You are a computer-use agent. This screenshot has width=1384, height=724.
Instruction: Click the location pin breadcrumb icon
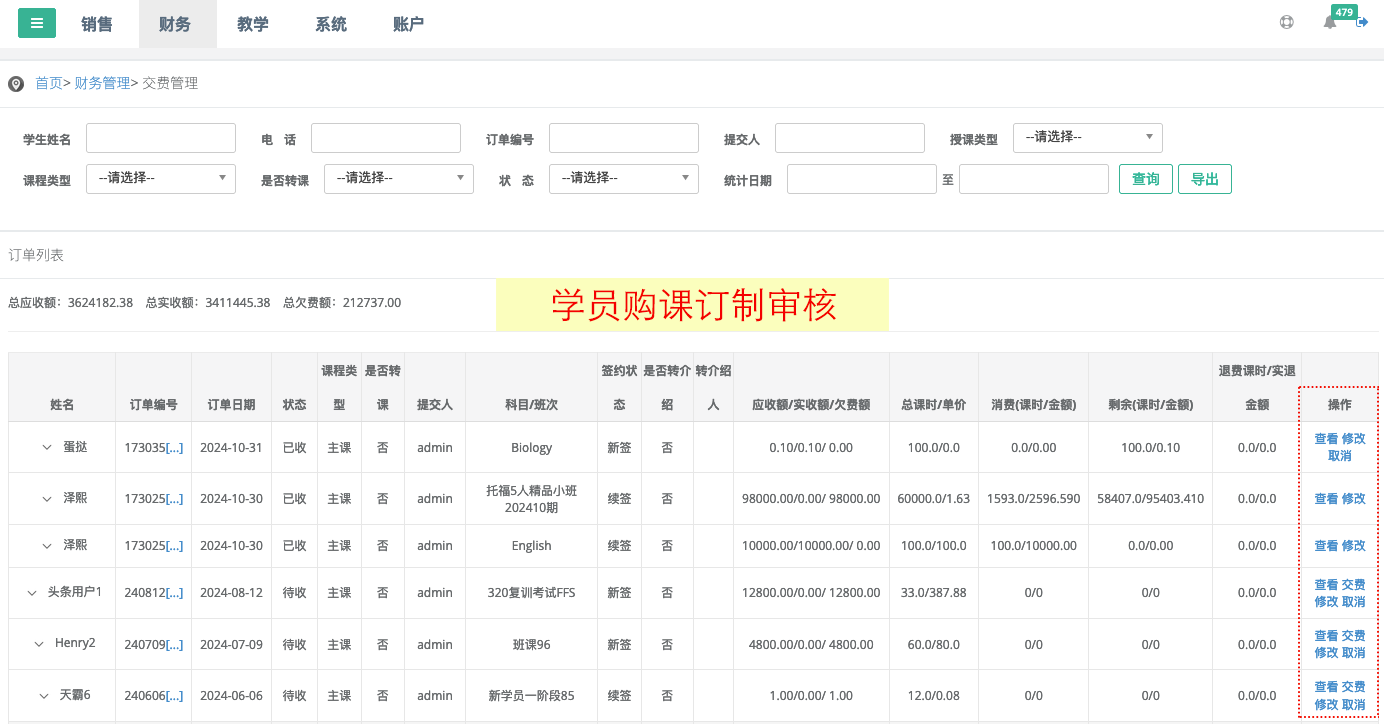16,84
